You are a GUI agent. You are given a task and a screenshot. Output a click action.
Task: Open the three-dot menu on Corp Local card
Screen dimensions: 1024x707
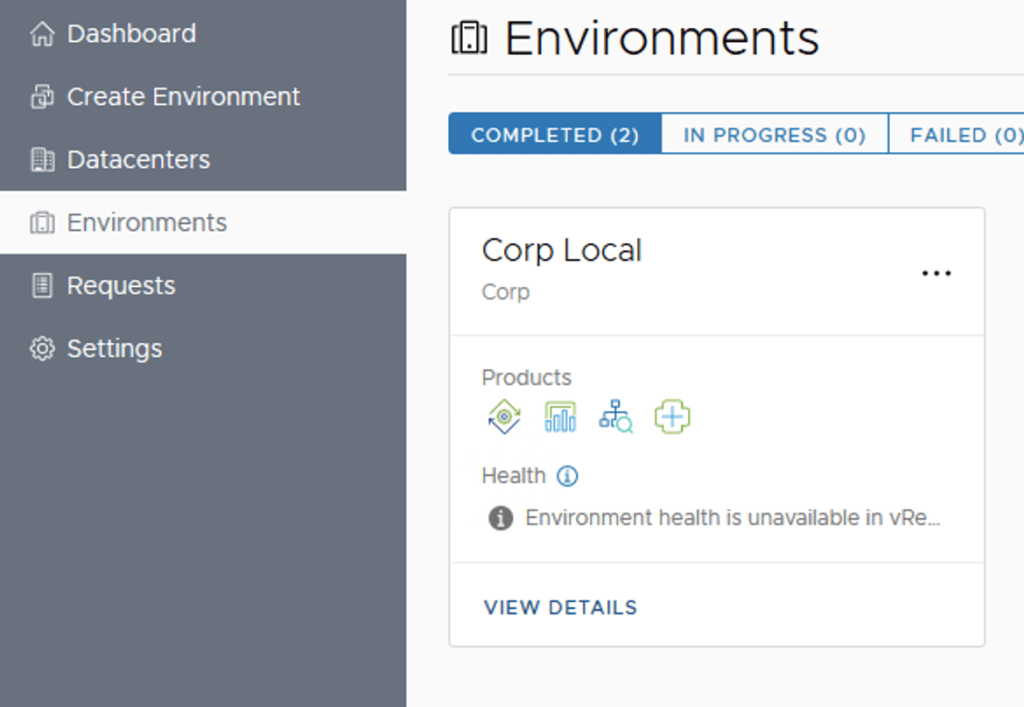(x=936, y=273)
